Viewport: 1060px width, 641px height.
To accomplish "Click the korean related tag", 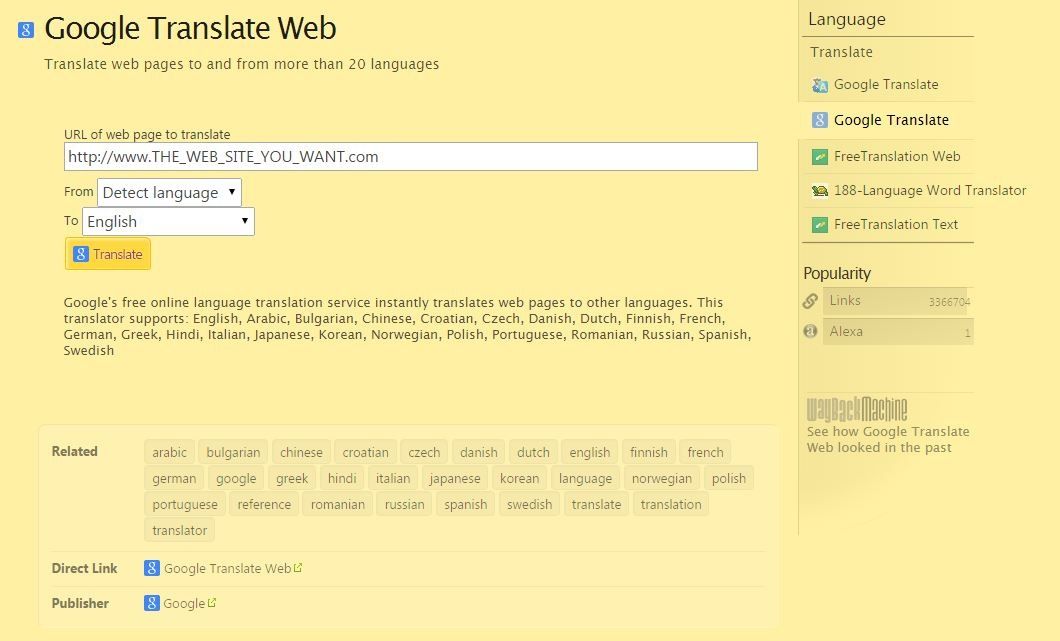I will click(519, 479).
